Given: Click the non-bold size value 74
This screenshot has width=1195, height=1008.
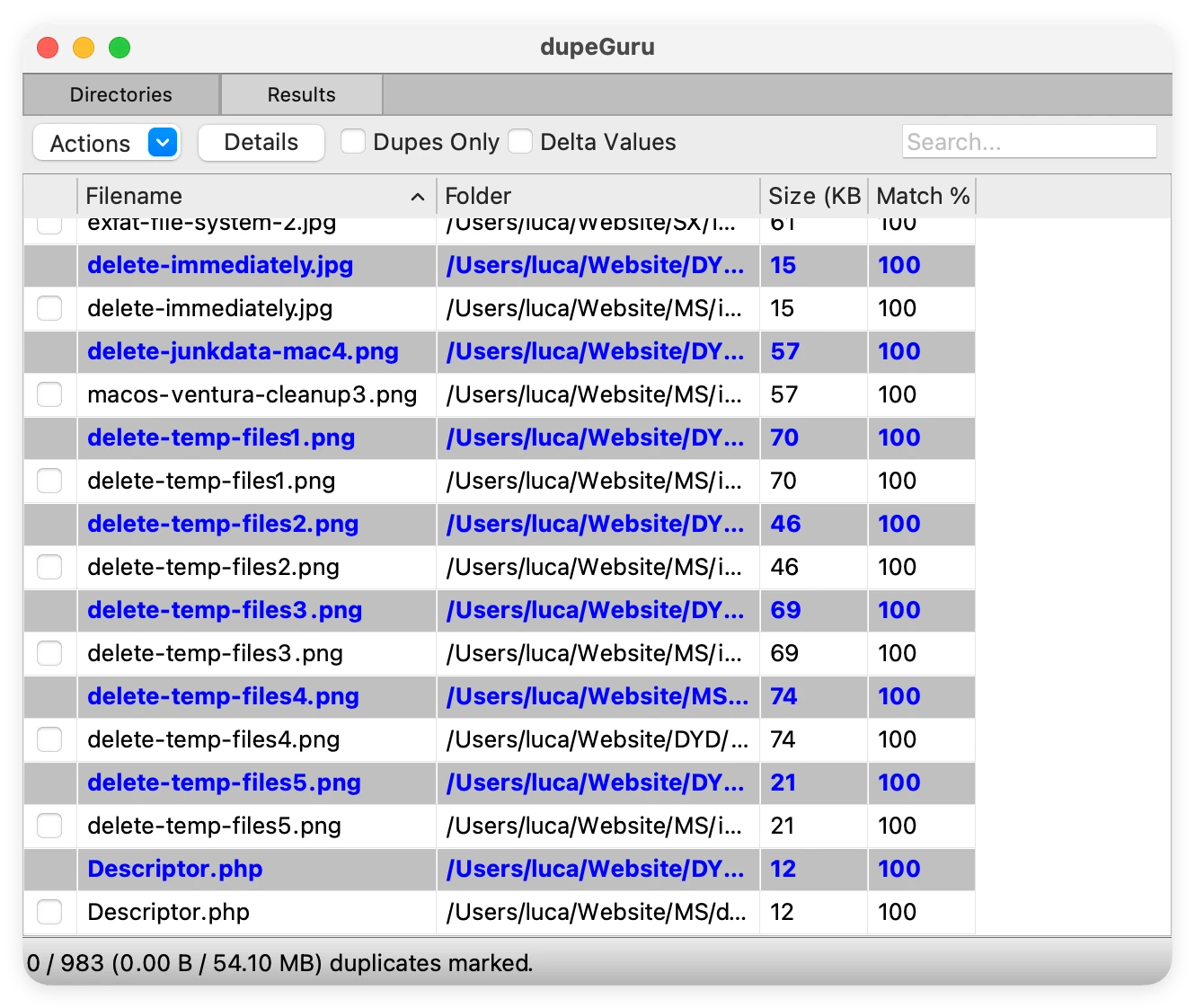Looking at the screenshot, I should pos(783,739).
